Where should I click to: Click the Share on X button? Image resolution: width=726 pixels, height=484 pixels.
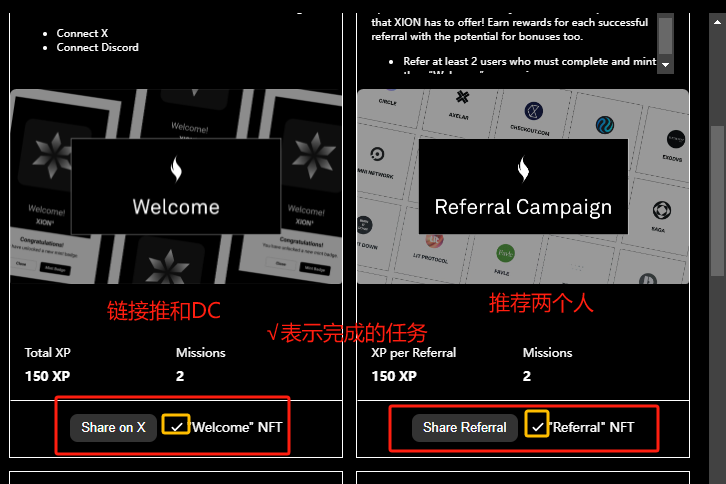tap(113, 427)
